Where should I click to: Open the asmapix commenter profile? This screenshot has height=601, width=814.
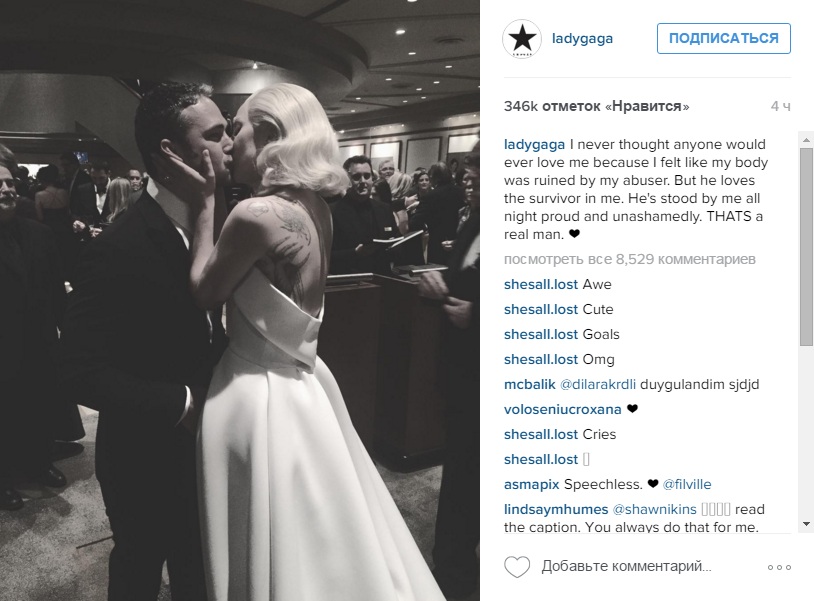(x=531, y=484)
